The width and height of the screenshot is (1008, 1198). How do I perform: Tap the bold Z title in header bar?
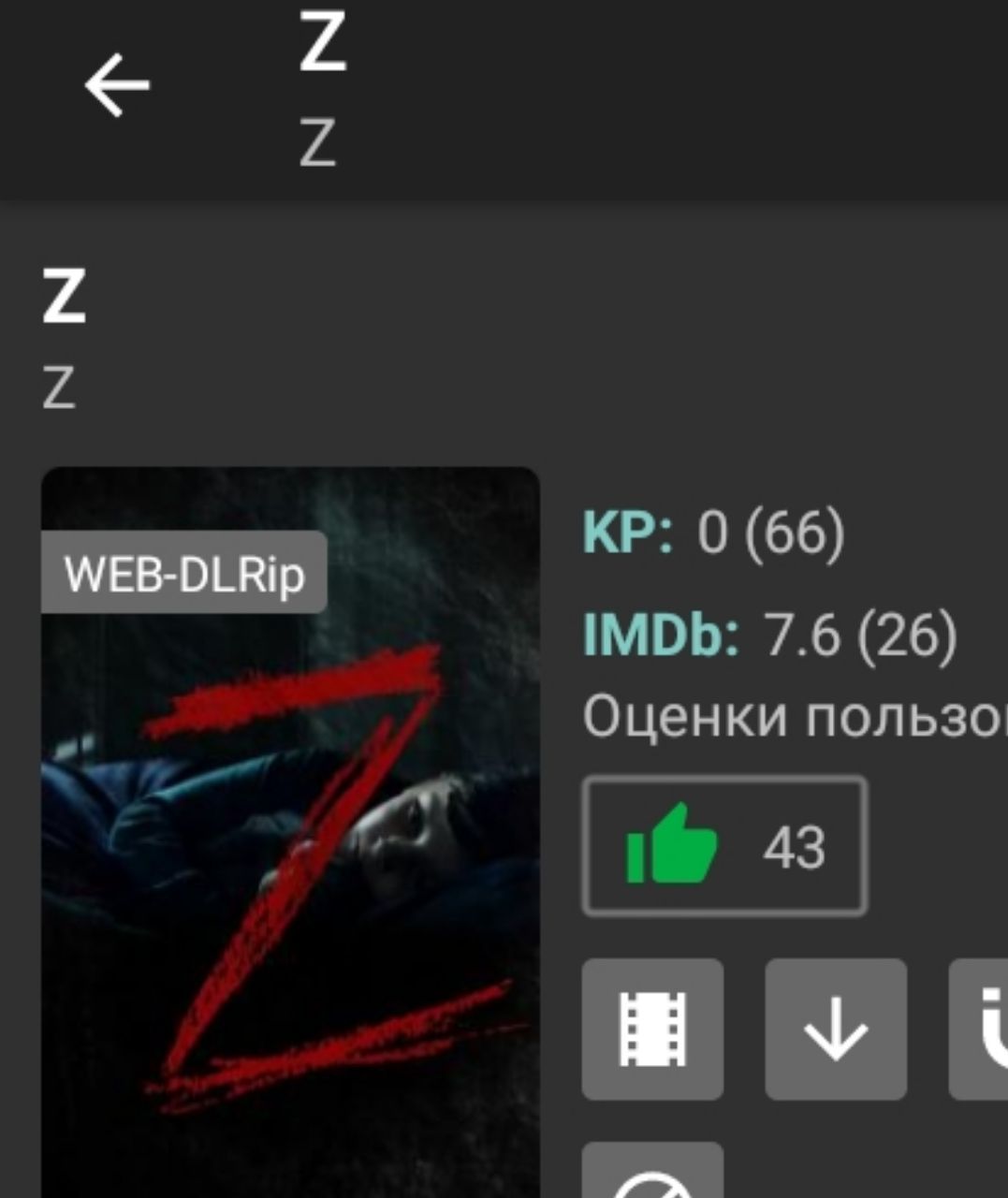(x=323, y=44)
